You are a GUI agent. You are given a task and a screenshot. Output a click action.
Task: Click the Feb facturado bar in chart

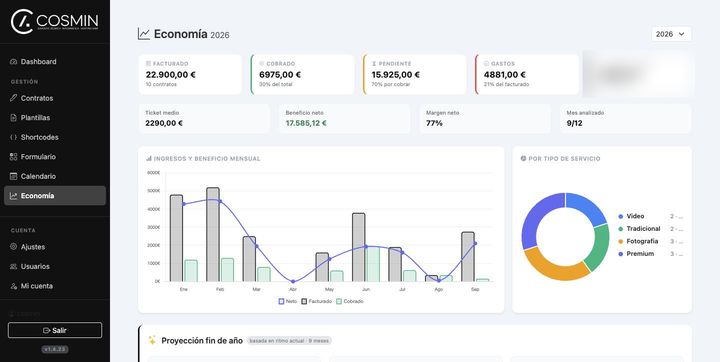[213, 234]
